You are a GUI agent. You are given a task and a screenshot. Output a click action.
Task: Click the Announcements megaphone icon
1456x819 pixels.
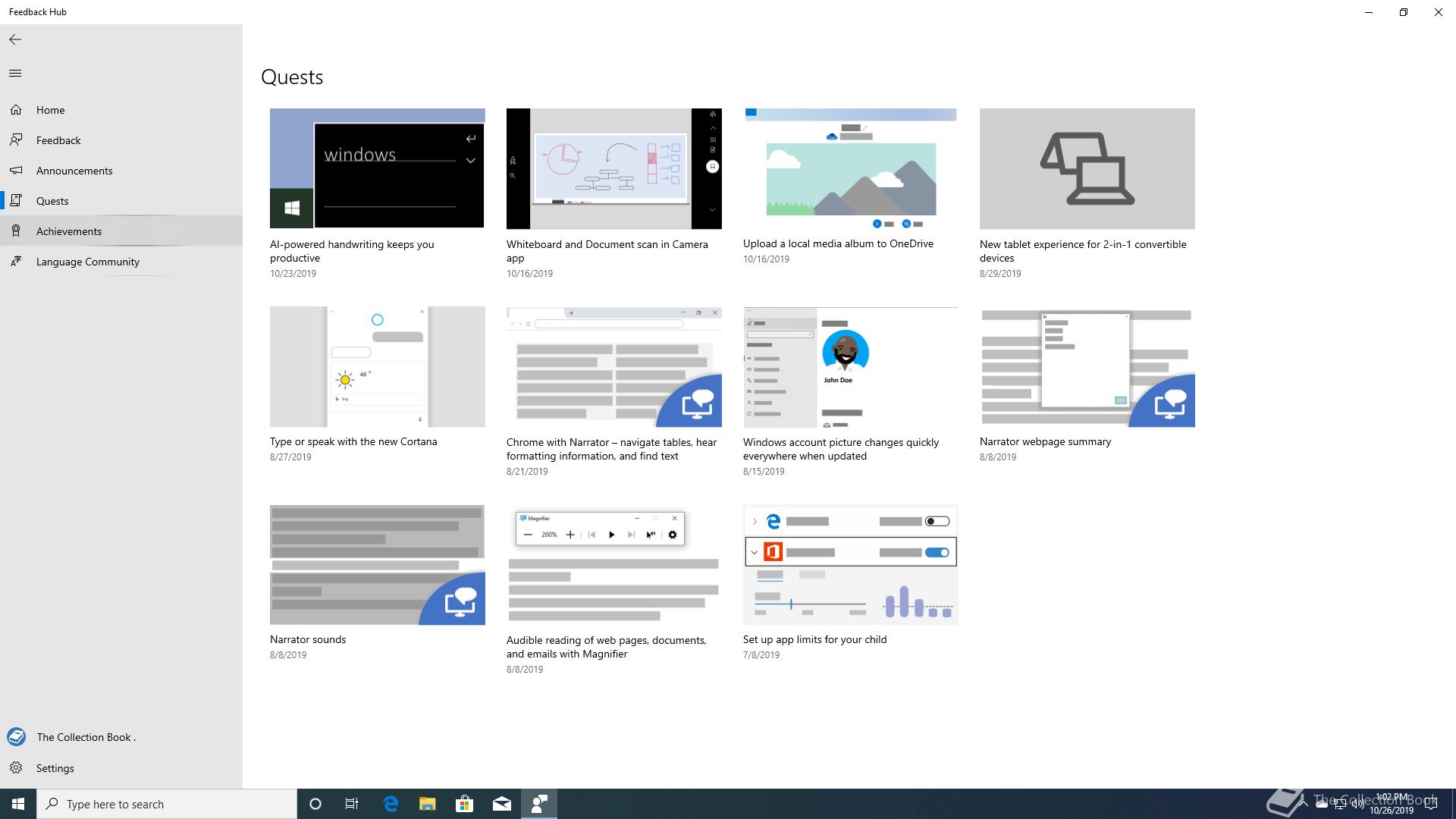(x=16, y=171)
